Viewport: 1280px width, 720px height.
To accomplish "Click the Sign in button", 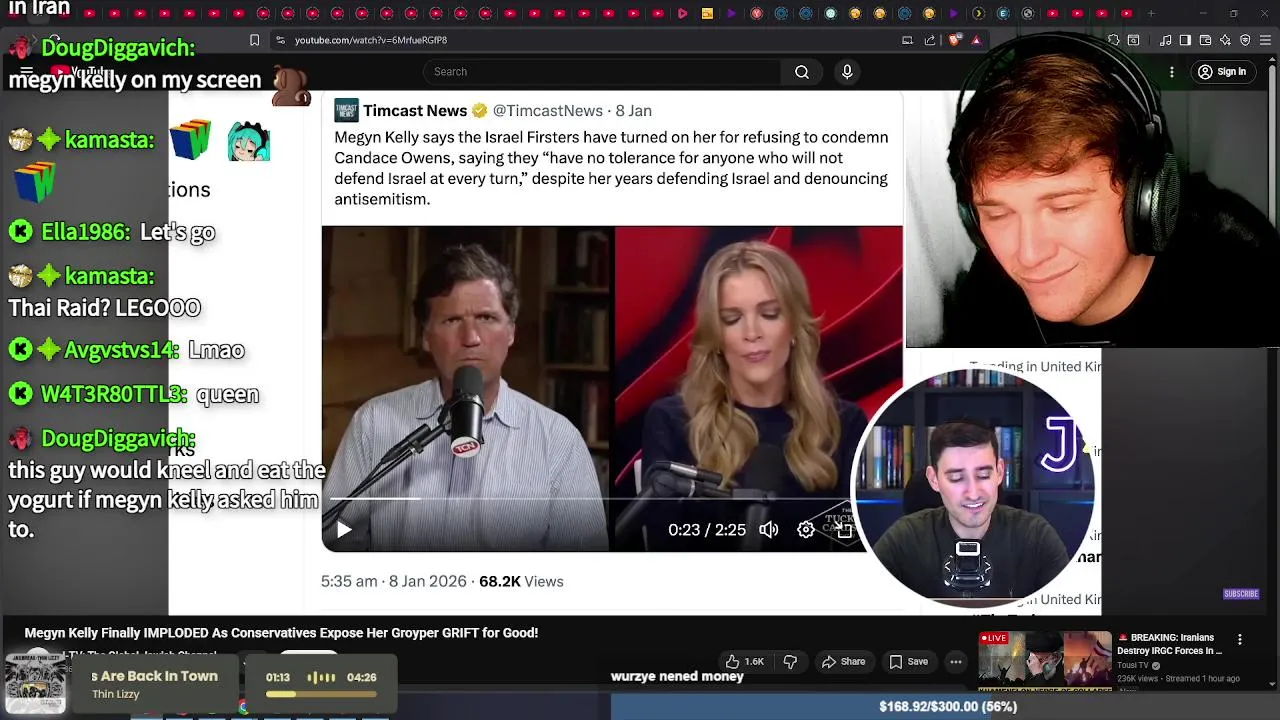I will click(1222, 72).
